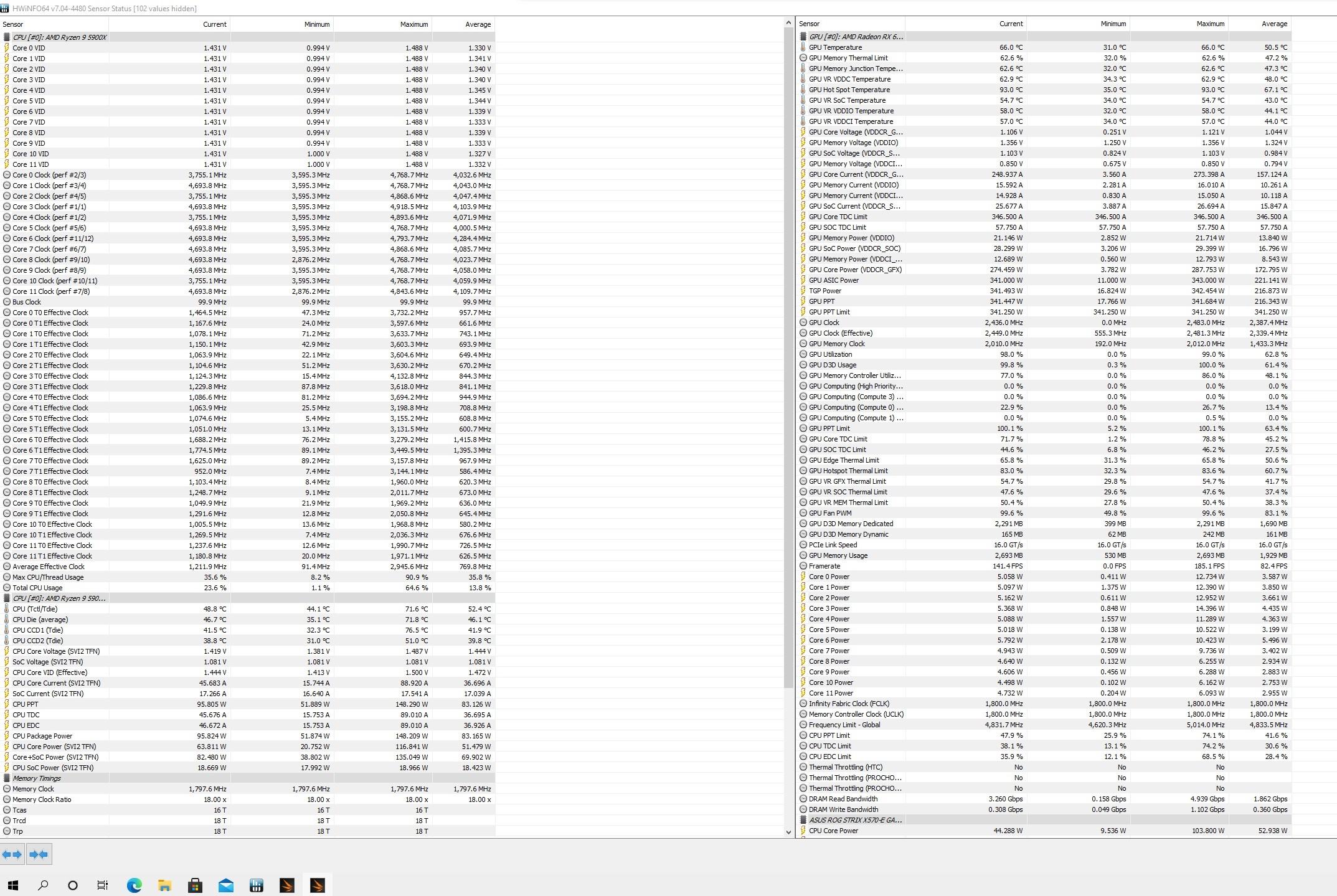Click the HWiNFO64 title bar icon
Screen dimensions: 1337x896
pyautogui.click(x=5, y=8)
